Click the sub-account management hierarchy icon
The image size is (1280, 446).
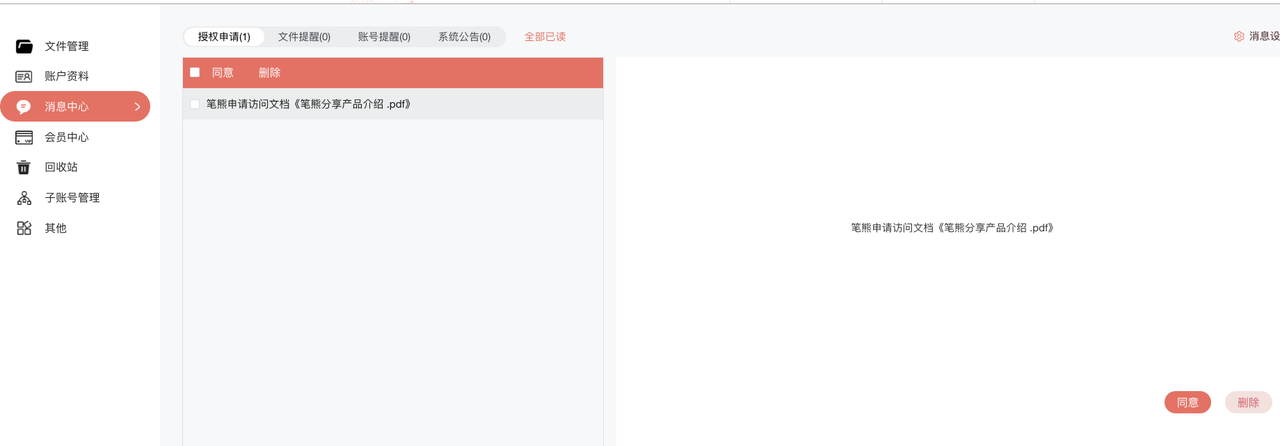(x=24, y=198)
